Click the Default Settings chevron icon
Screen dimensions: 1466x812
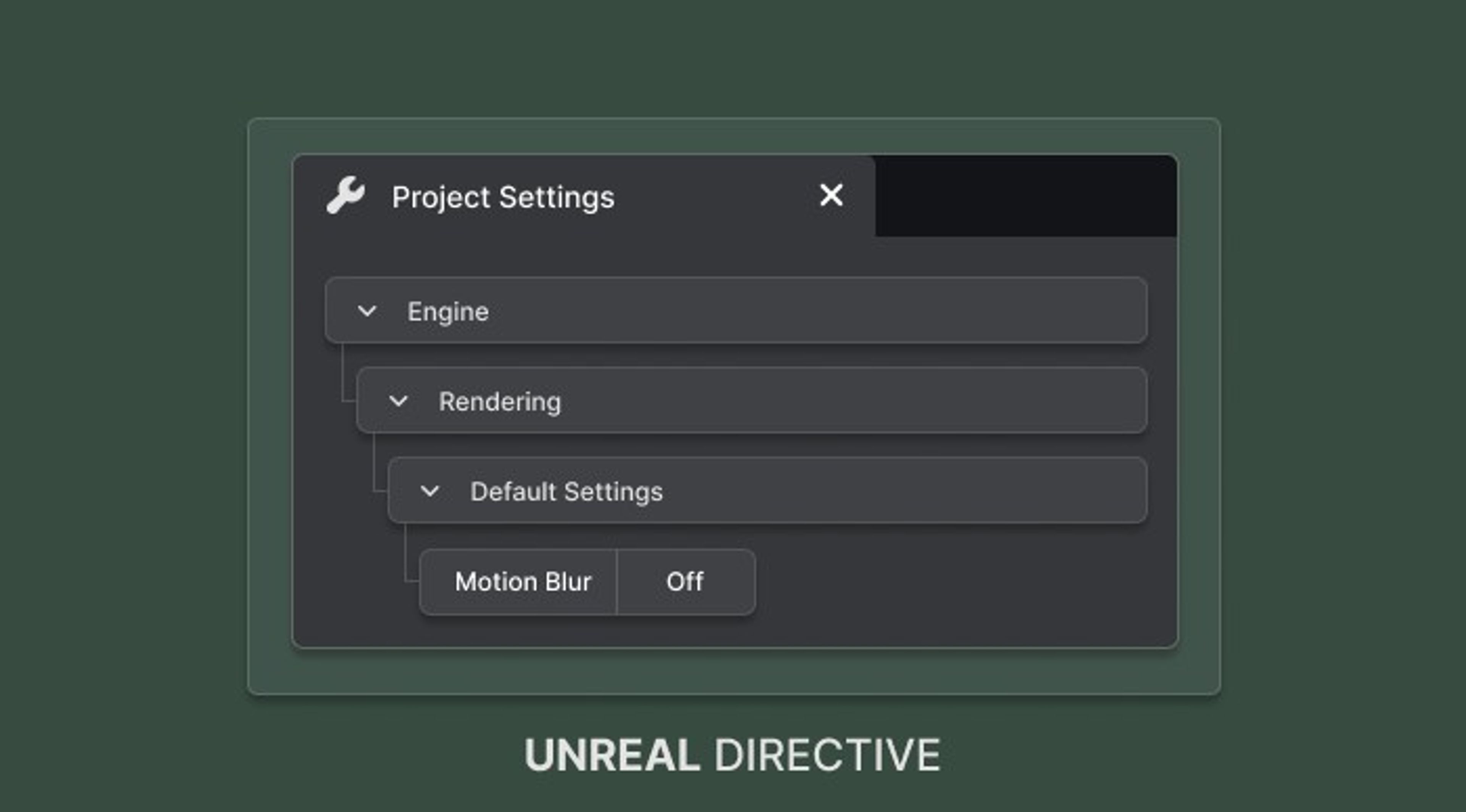pyautogui.click(x=431, y=491)
